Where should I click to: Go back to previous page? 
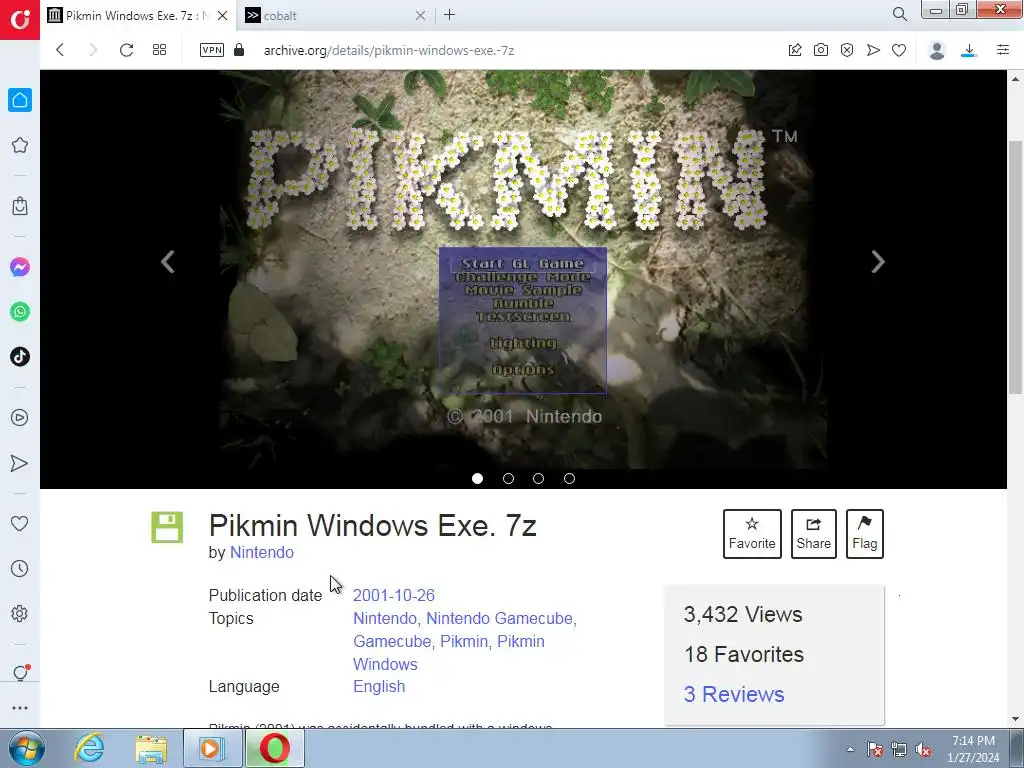pos(60,50)
